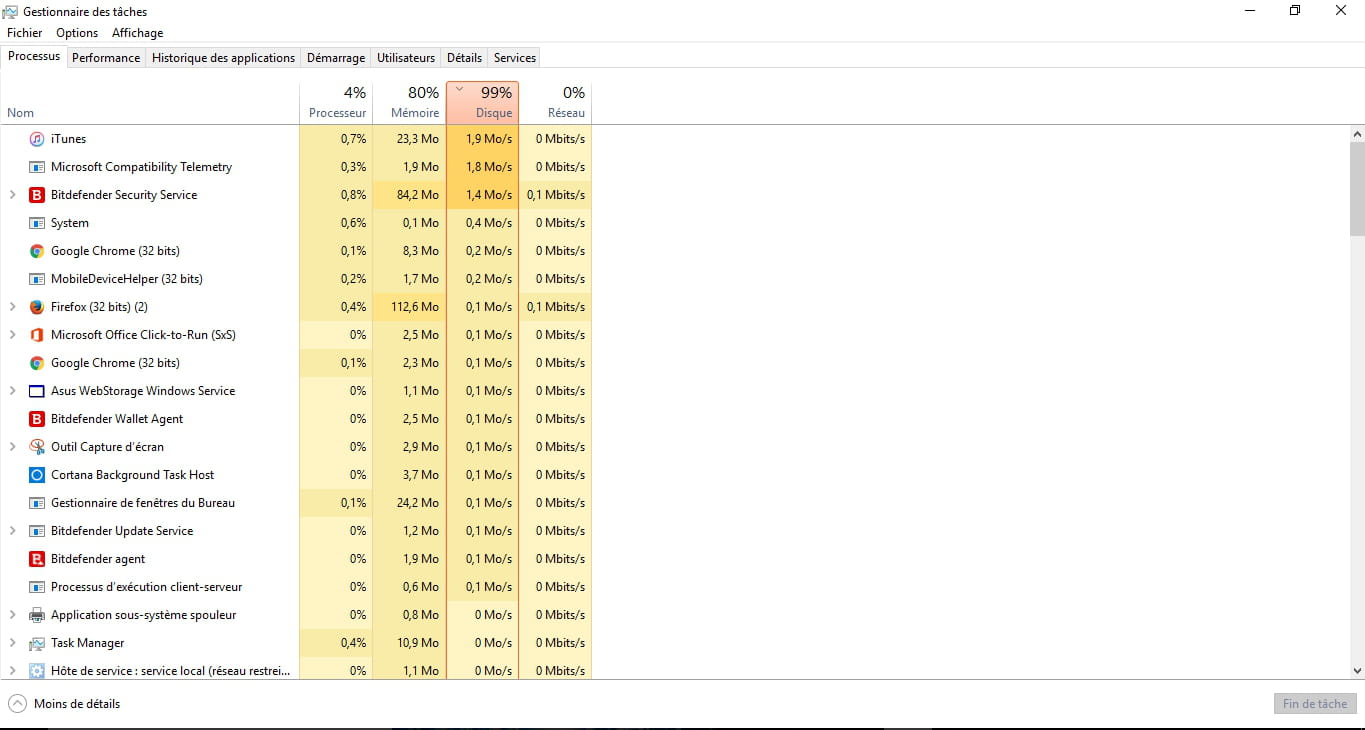This screenshot has width=1365, height=730.
Task: Click the Bitdefender Wallet Agent icon
Action: coord(37,419)
